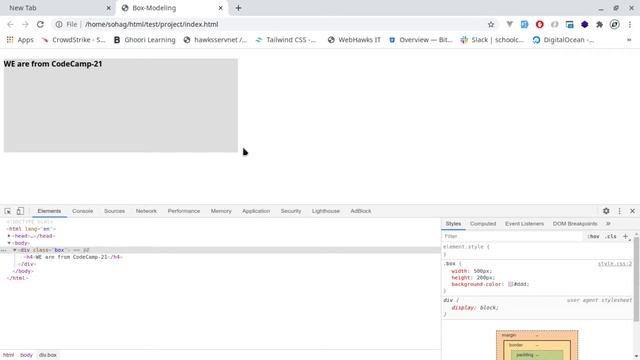
Task: Select the Elements tab
Action: tap(49, 211)
